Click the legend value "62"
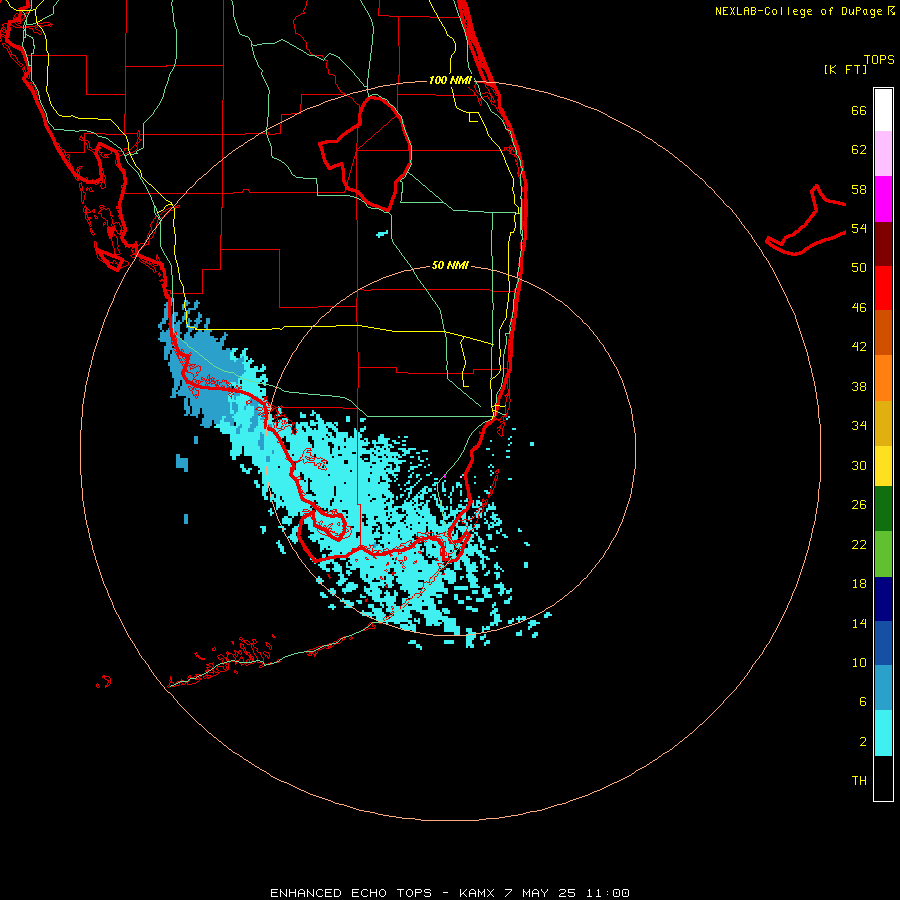Screen dimensions: 900x900 [x=859, y=150]
